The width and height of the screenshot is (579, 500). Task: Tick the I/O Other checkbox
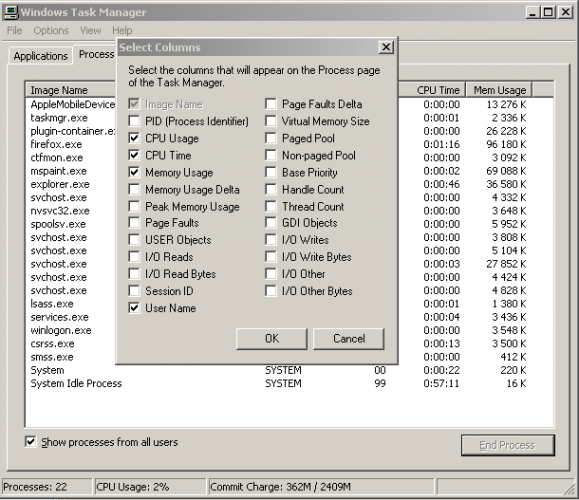pos(271,274)
